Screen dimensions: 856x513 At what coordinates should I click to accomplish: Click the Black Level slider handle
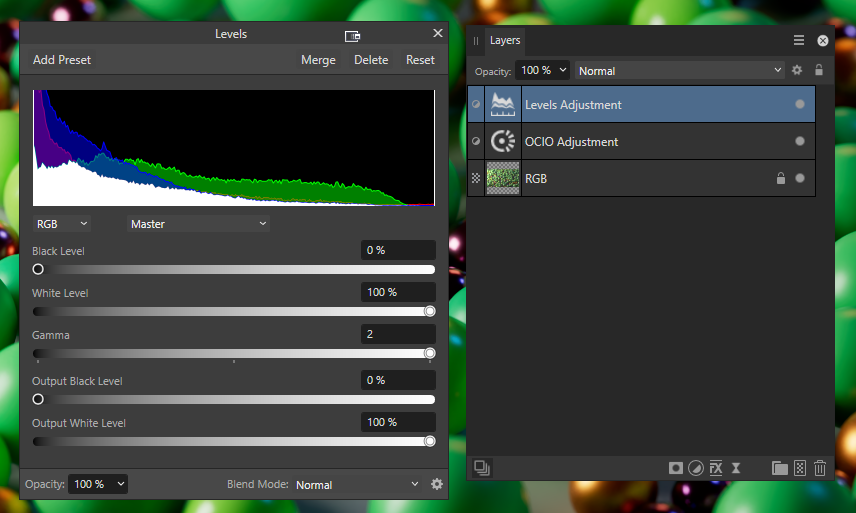[x=38, y=269]
